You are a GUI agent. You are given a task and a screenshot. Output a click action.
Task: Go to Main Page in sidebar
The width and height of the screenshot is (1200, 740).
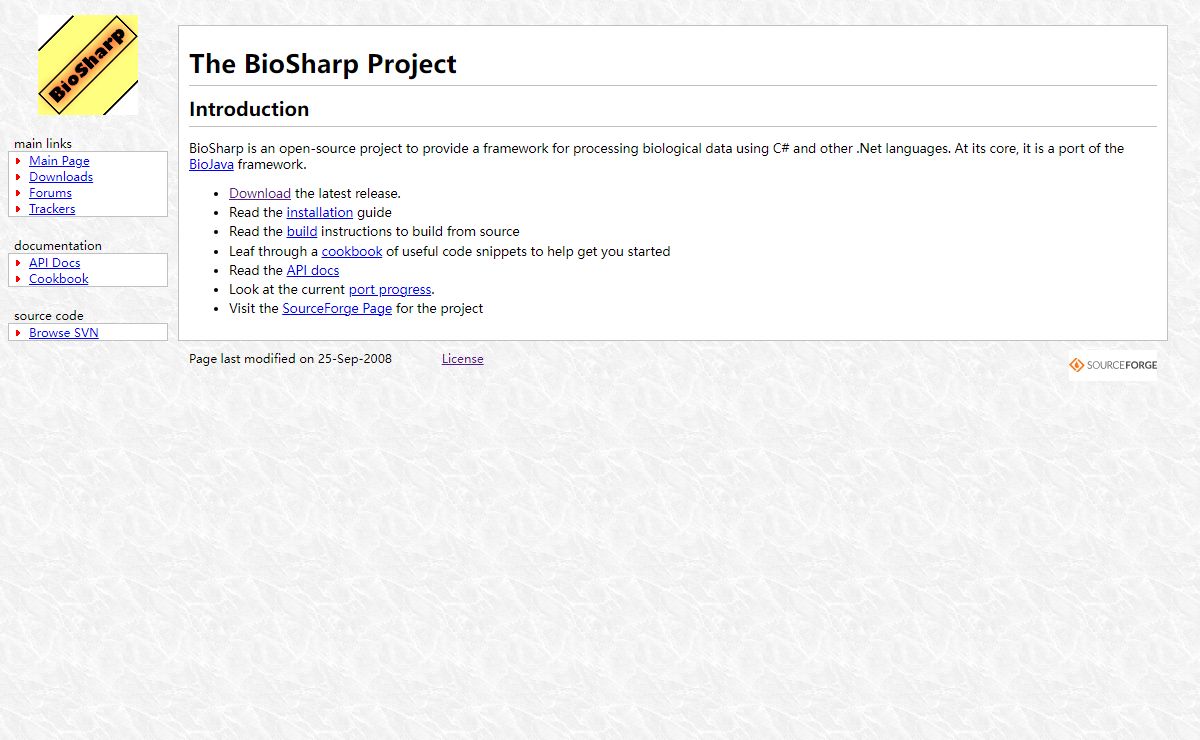click(x=59, y=161)
